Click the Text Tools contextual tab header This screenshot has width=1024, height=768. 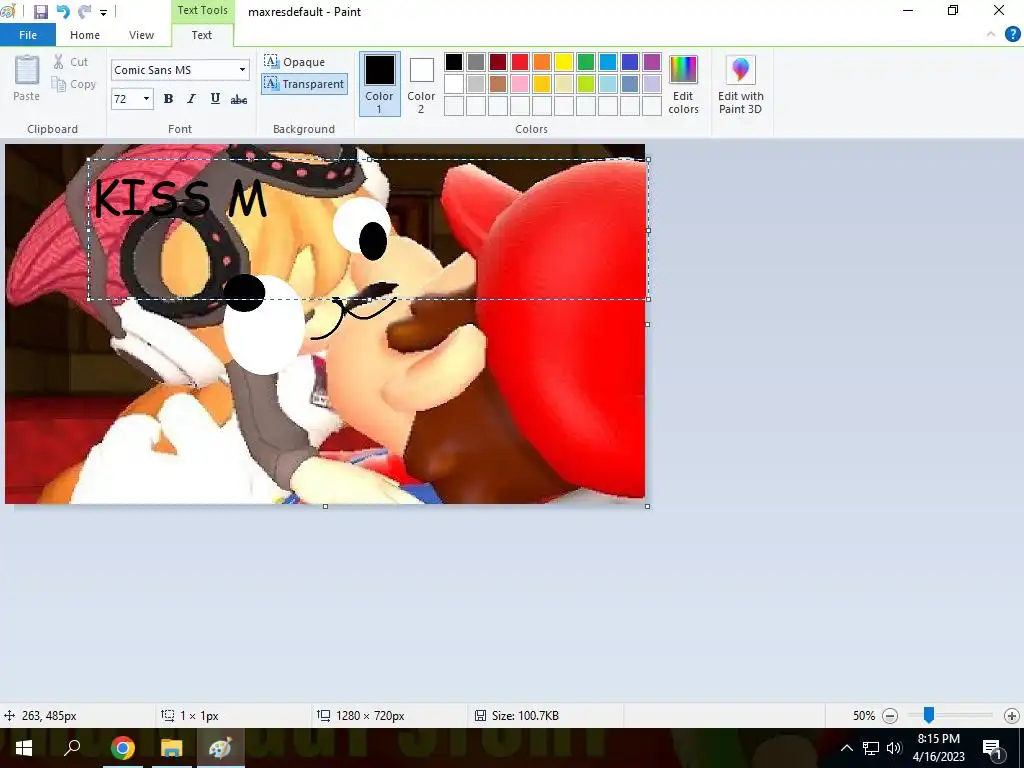point(202,10)
